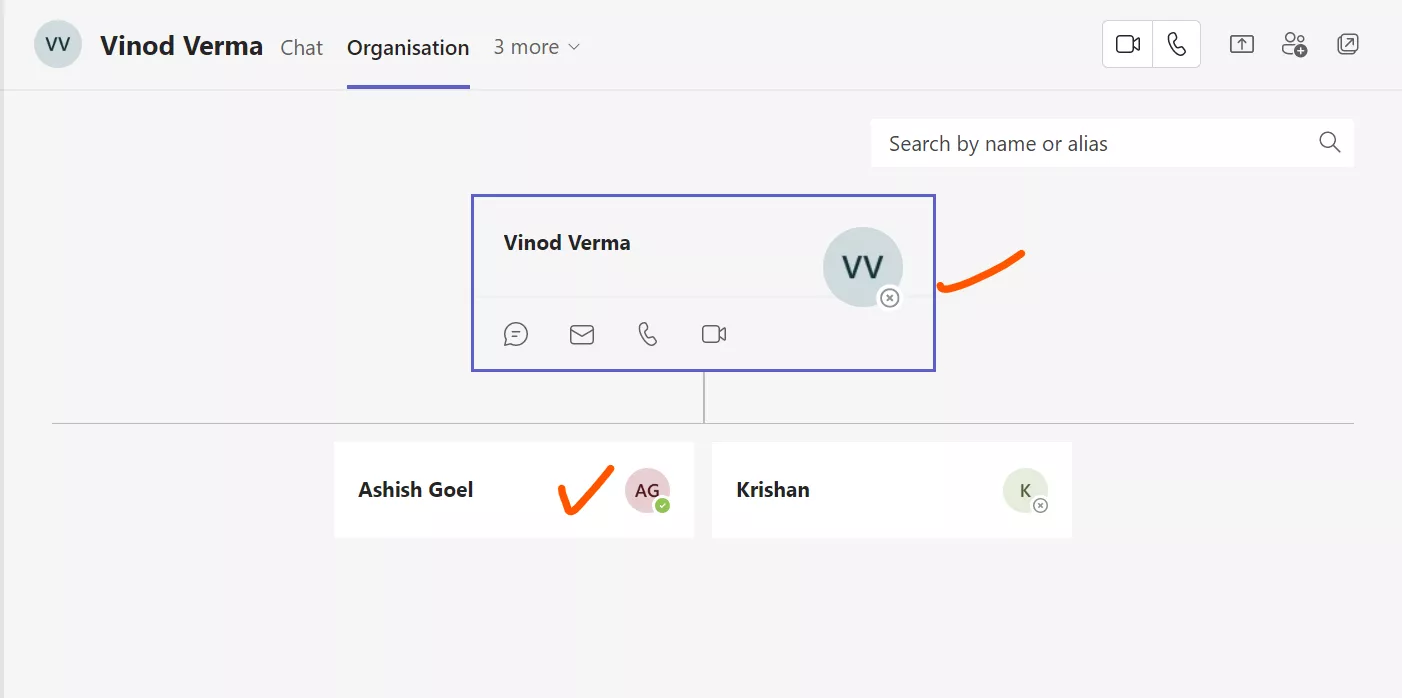
Task: Click the status badge on Vinod's large avatar
Action: tap(889, 298)
